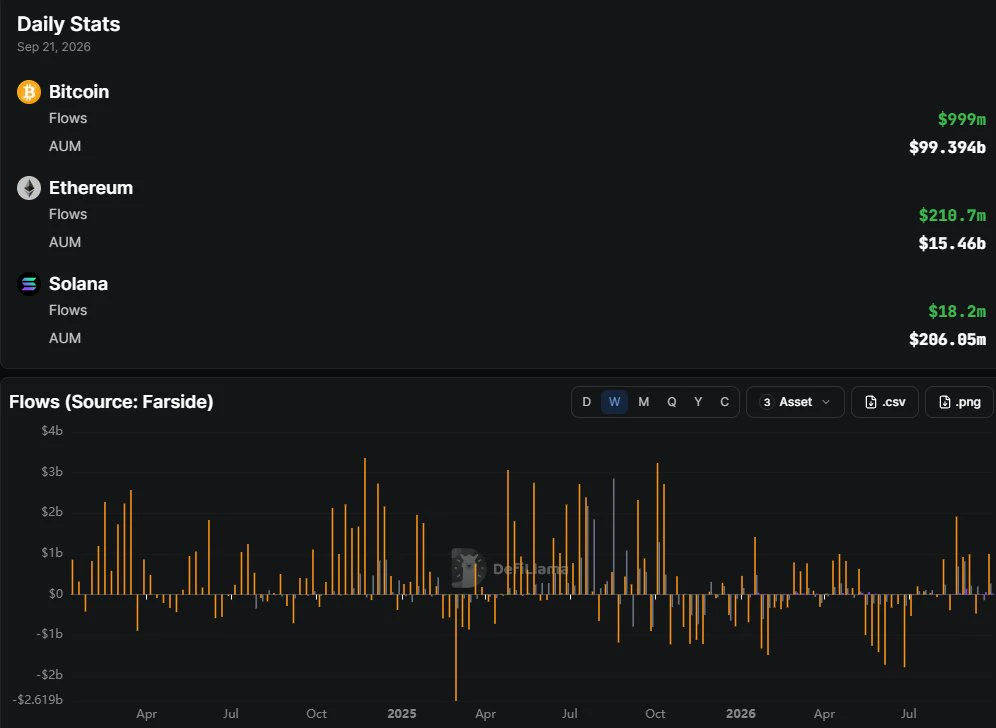Switch chart to Monthly (M) interval
Image resolution: width=996 pixels, height=728 pixels.
coord(643,402)
